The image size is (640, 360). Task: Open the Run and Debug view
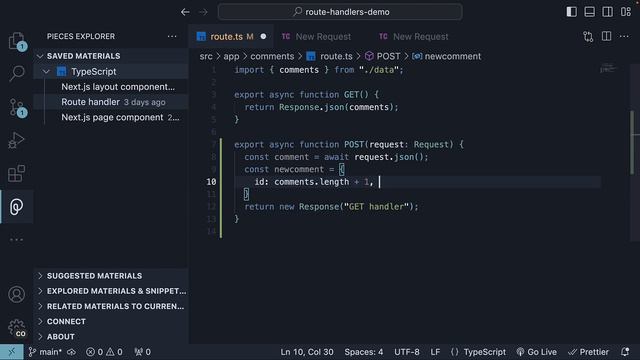[x=16, y=140]
